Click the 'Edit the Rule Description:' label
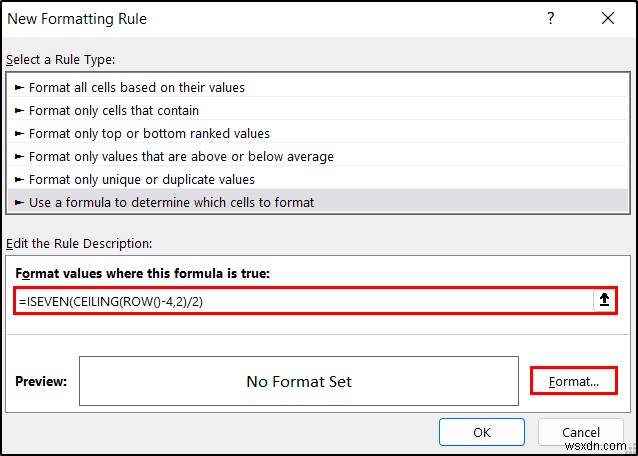638x456 pixels. tap(78, 243)
